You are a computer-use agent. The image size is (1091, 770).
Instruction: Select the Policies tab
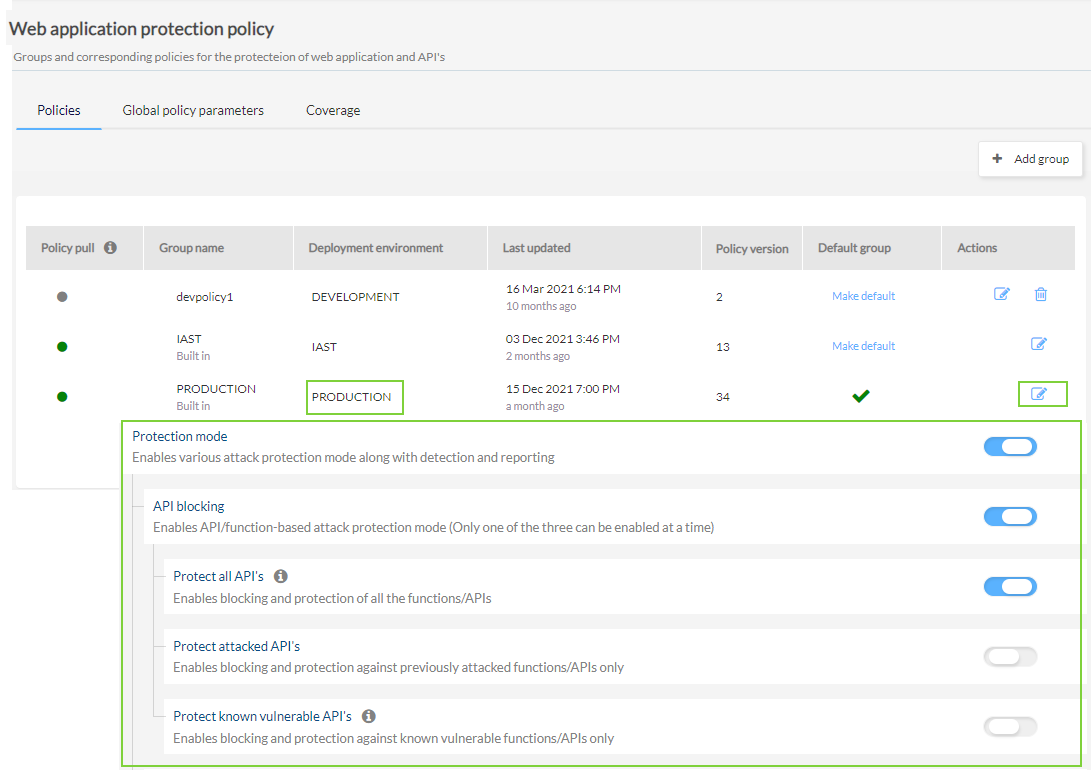pos(59,110)
